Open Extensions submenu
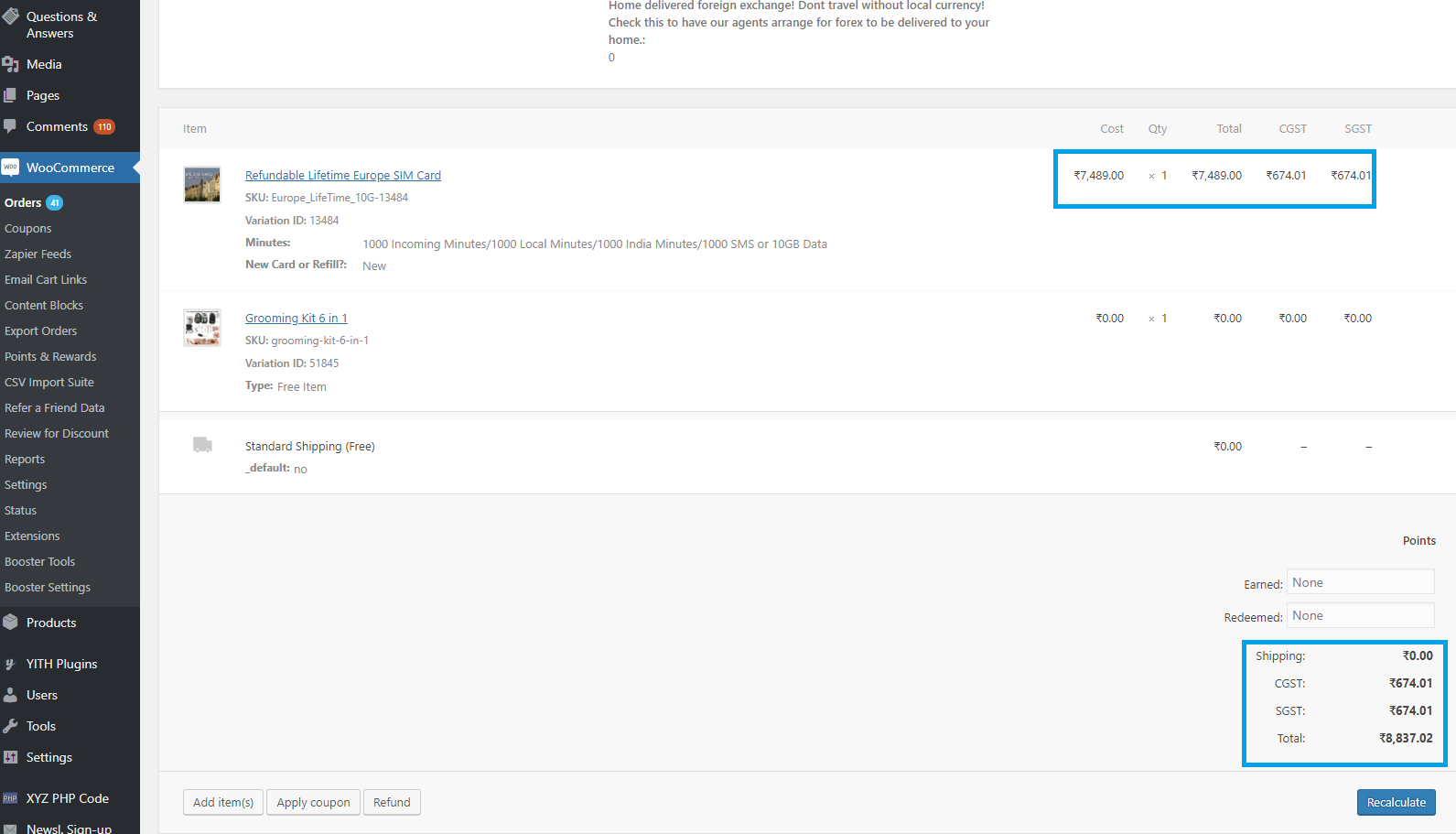Screen dimensions: 1456x834 (x=32, y=536)
